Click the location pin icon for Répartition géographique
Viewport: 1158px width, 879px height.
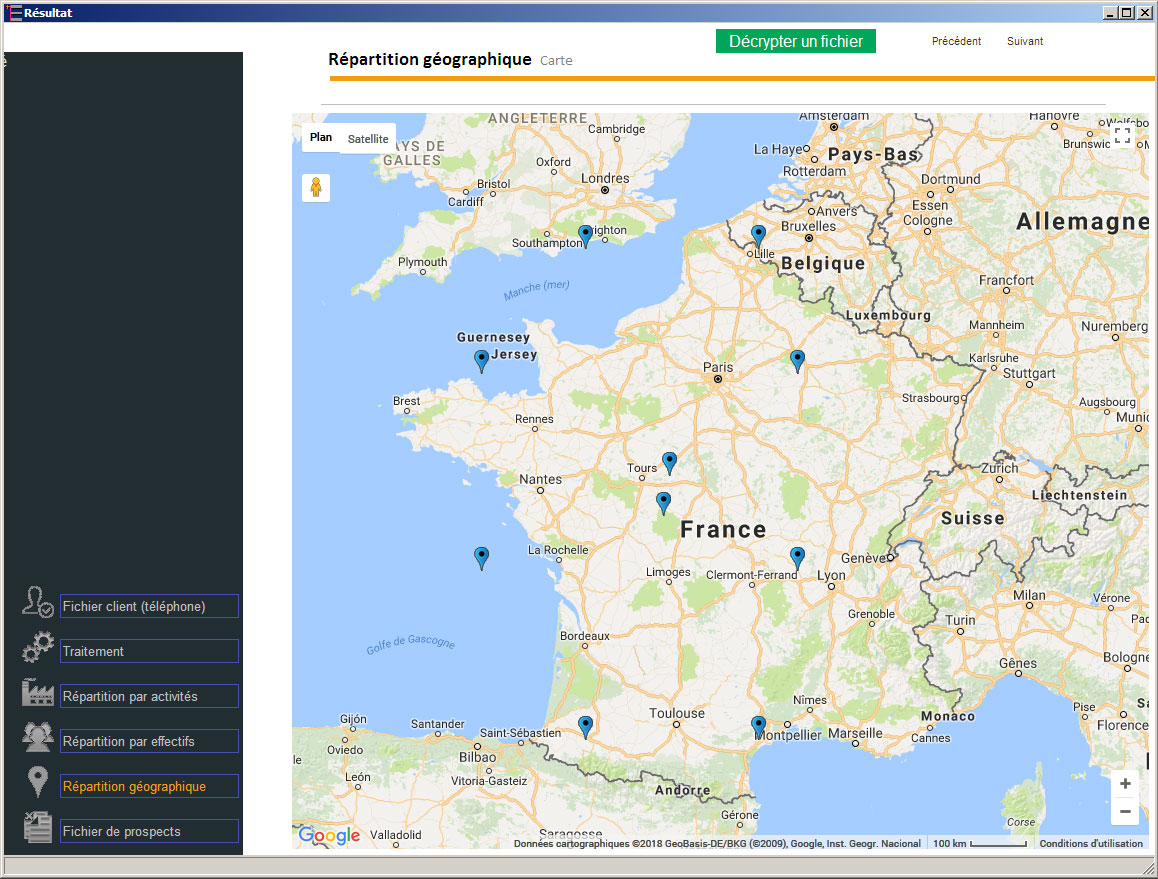[x=38, y=781]
